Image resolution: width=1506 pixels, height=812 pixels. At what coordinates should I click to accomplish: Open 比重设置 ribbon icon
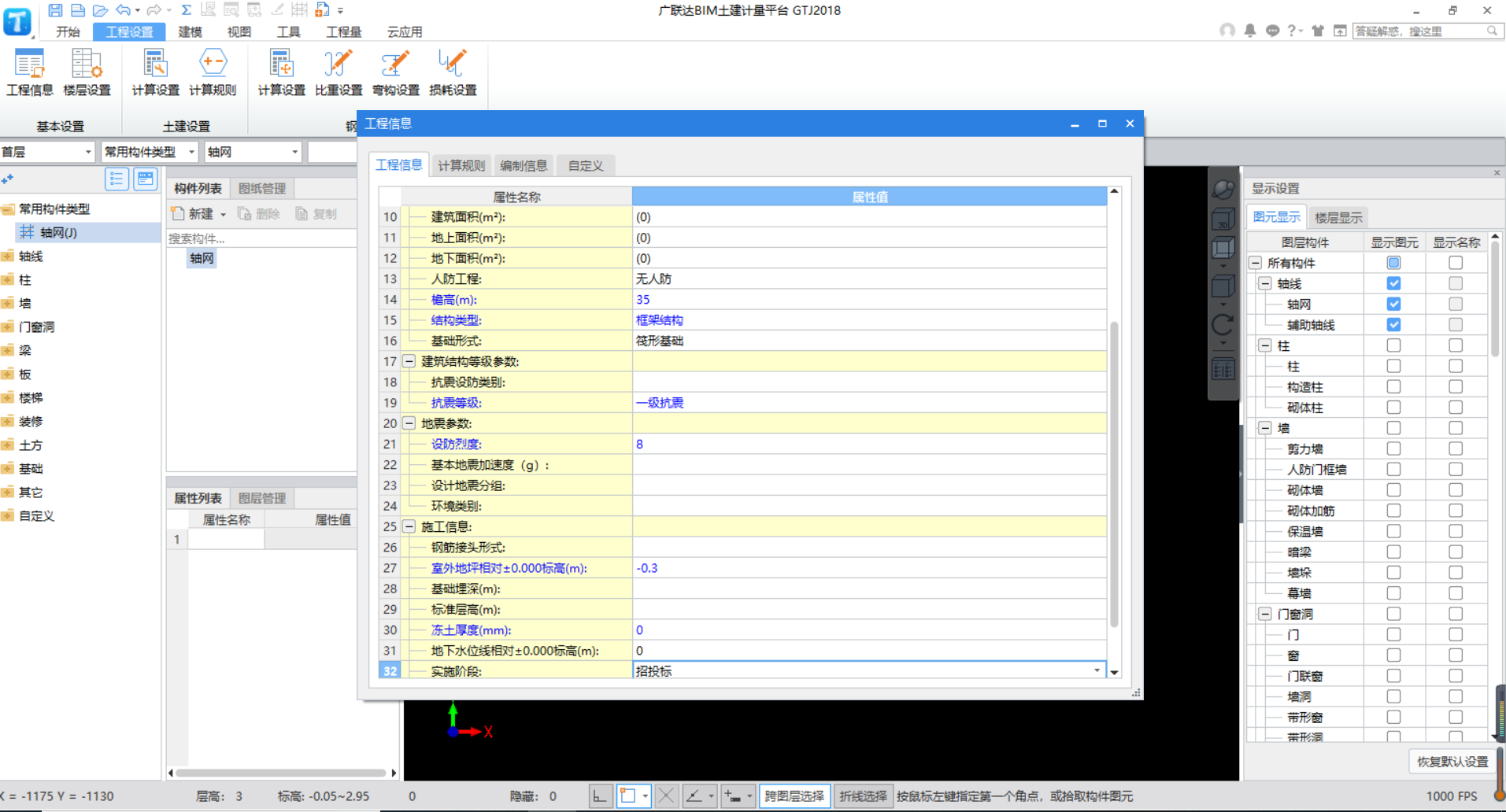[339, 72]
